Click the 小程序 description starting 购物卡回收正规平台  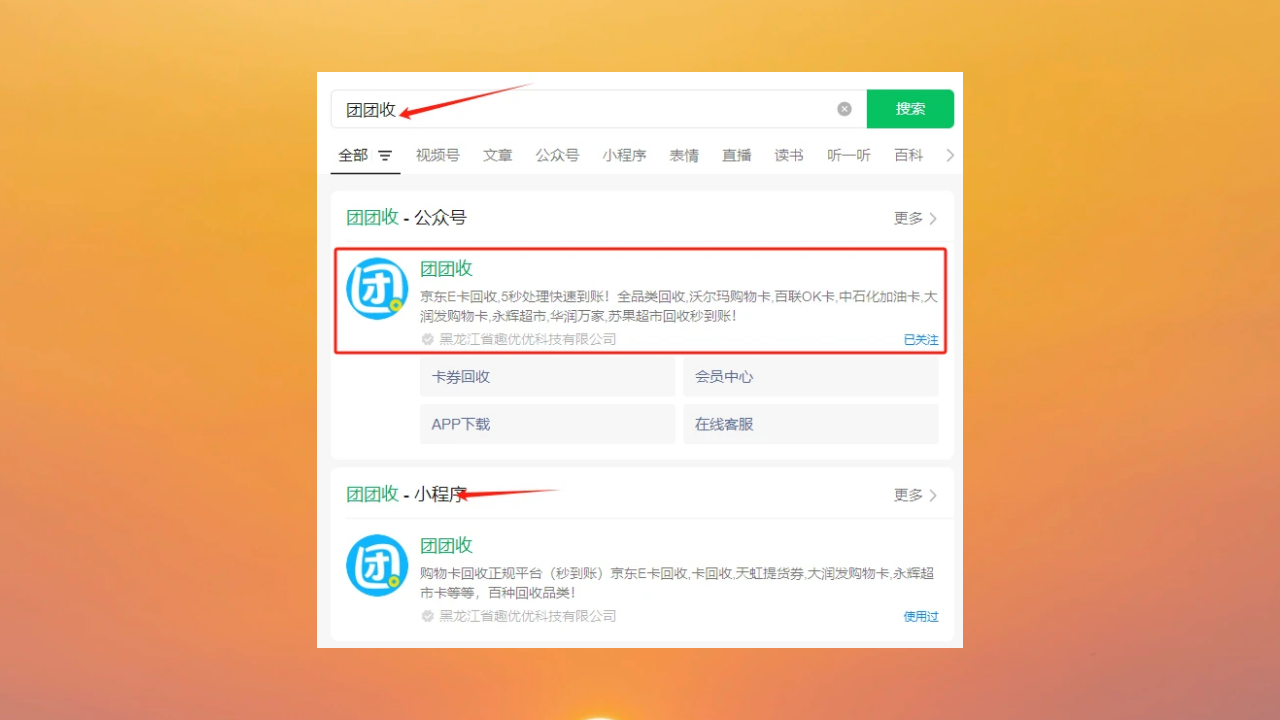click(x=678, y=583)
